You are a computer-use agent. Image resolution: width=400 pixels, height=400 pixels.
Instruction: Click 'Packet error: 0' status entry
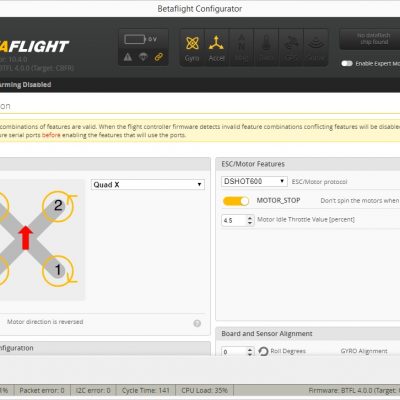coord(42,390)
